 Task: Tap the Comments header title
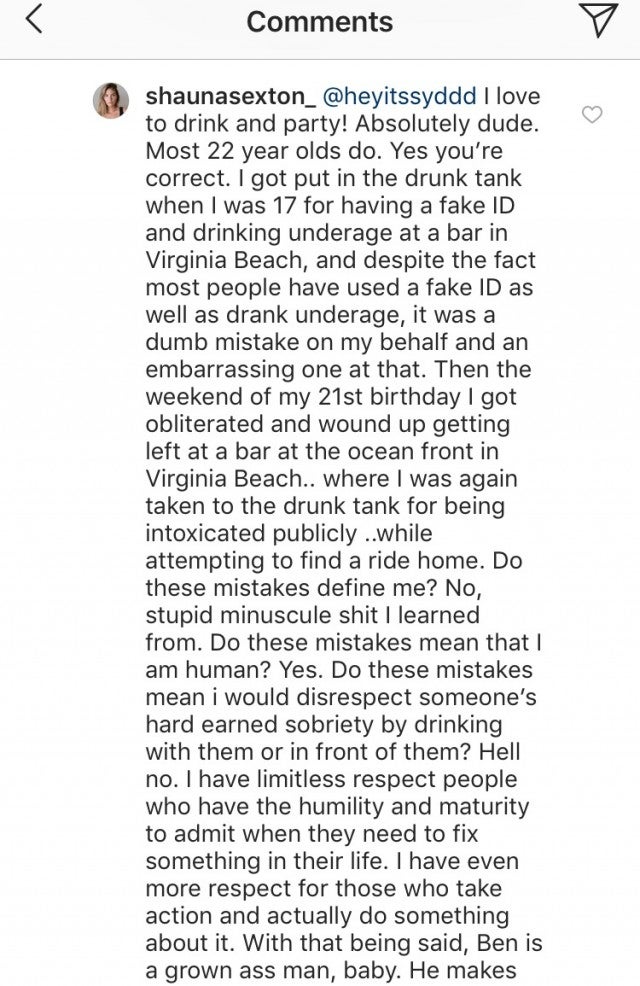click(x=319, y=22)
